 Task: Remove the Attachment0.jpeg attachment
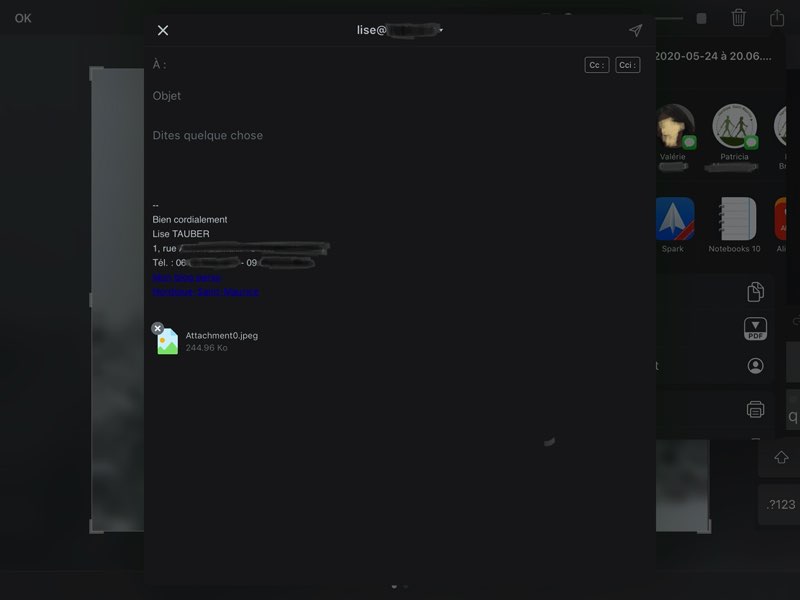coord(157,328)
